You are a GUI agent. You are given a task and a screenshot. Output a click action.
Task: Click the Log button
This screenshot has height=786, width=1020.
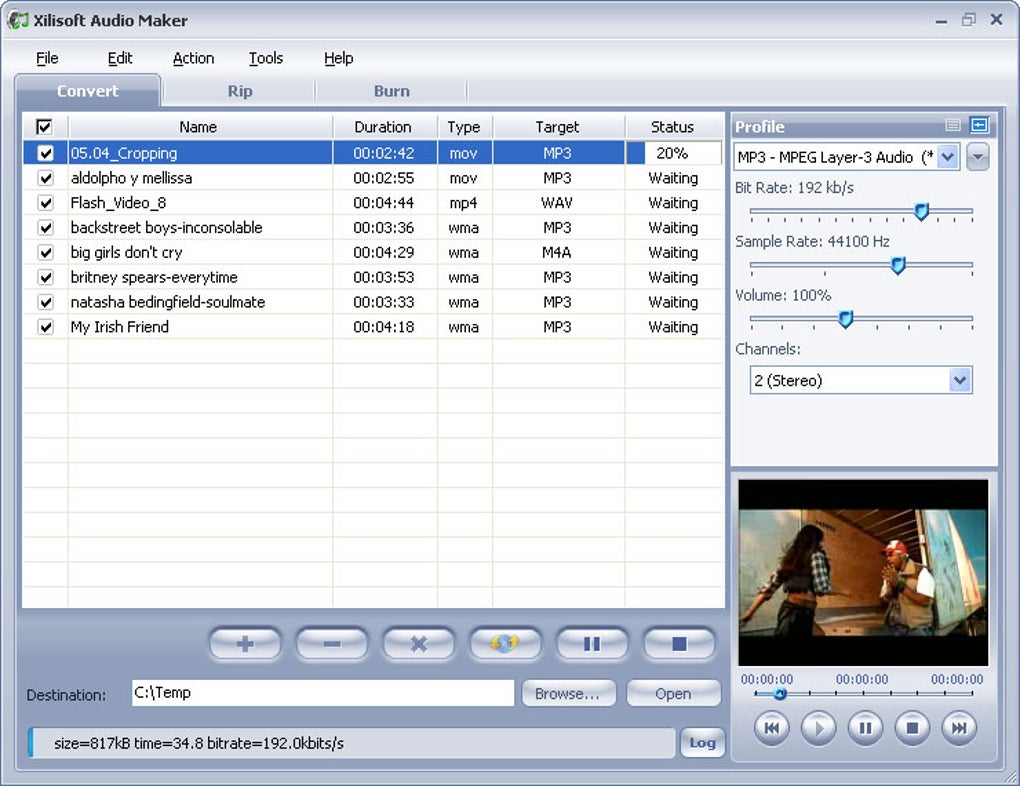[x=702, y=743]
